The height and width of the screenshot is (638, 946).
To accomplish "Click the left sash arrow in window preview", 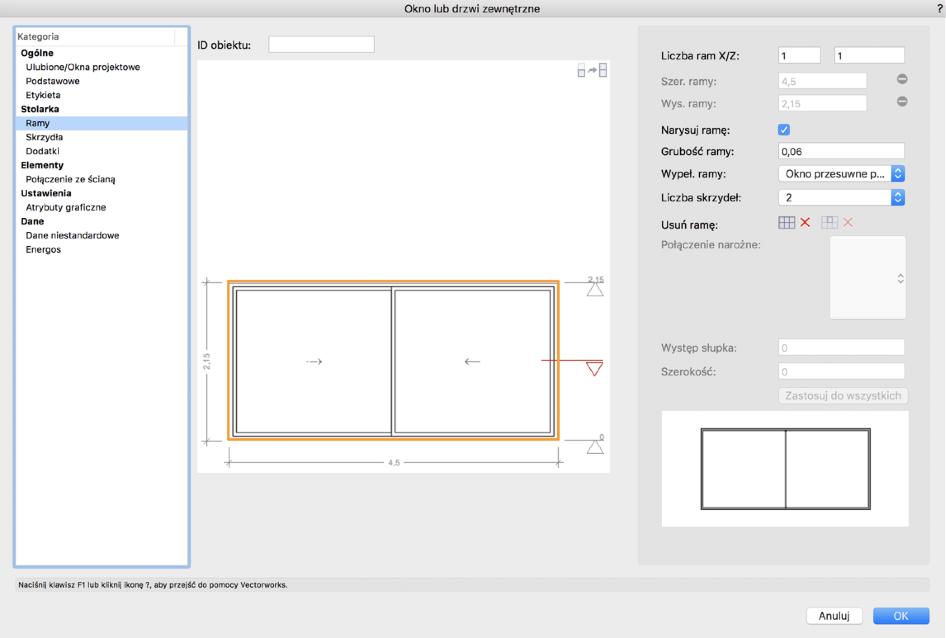I will coord(314,362).
